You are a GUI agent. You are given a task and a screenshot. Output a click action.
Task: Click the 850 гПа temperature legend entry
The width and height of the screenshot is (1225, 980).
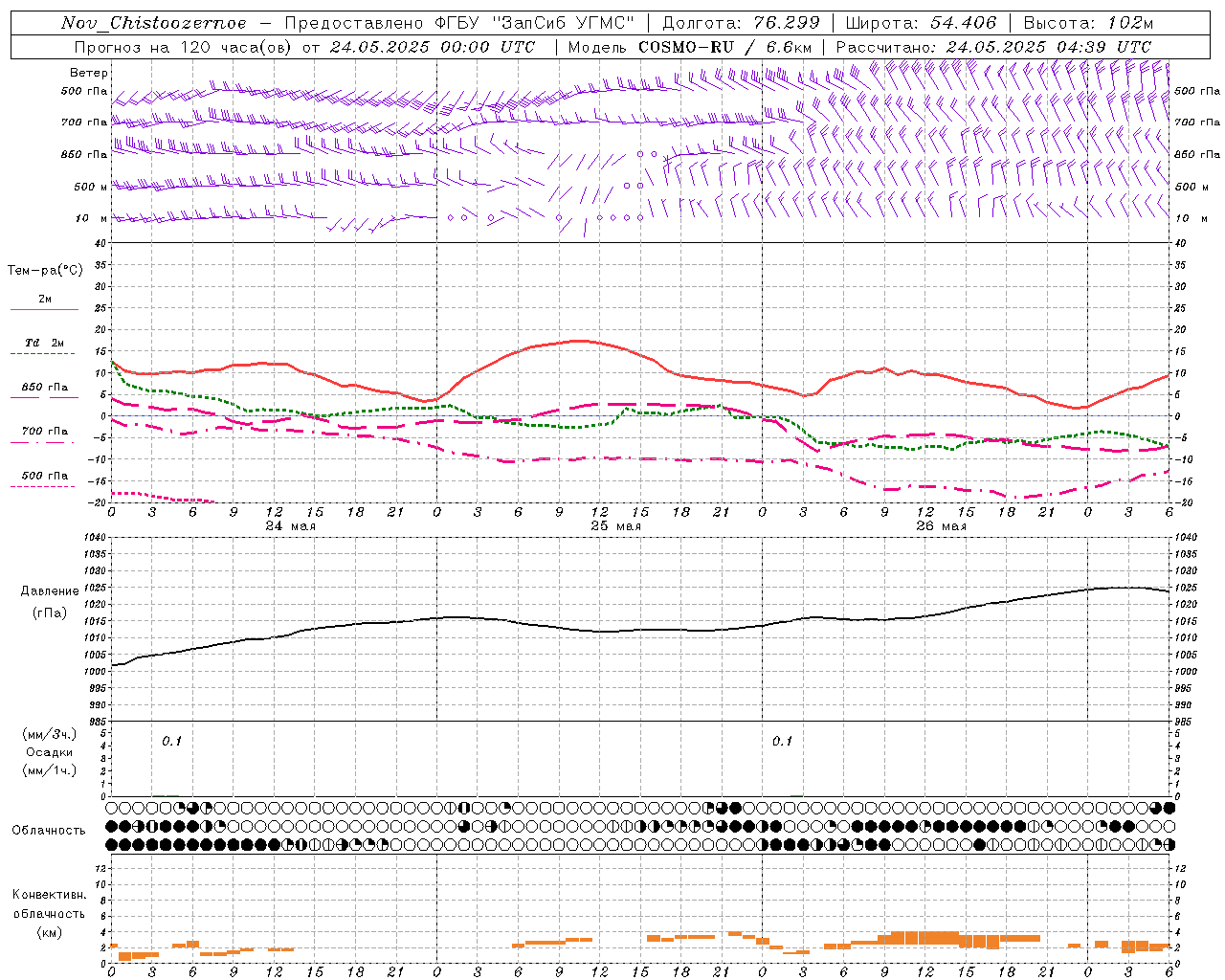point(45,388)
